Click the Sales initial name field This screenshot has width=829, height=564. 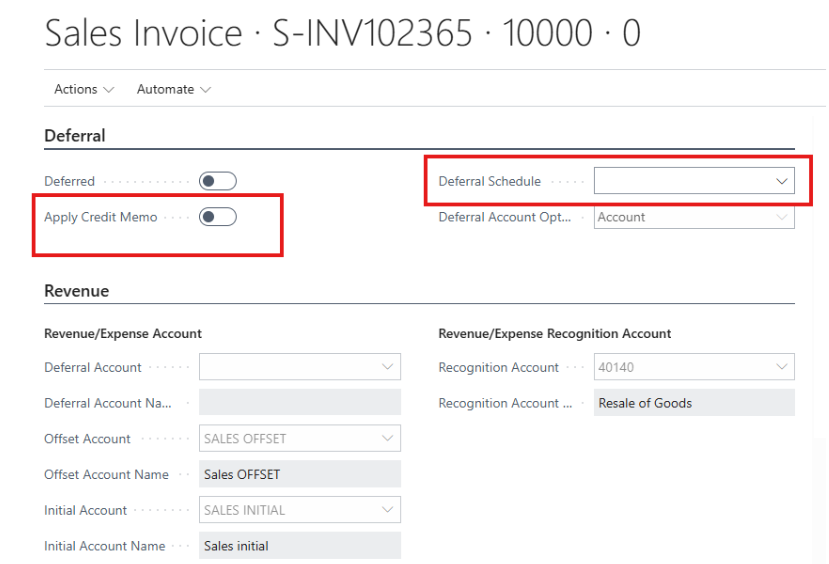[x=300, y=545]
